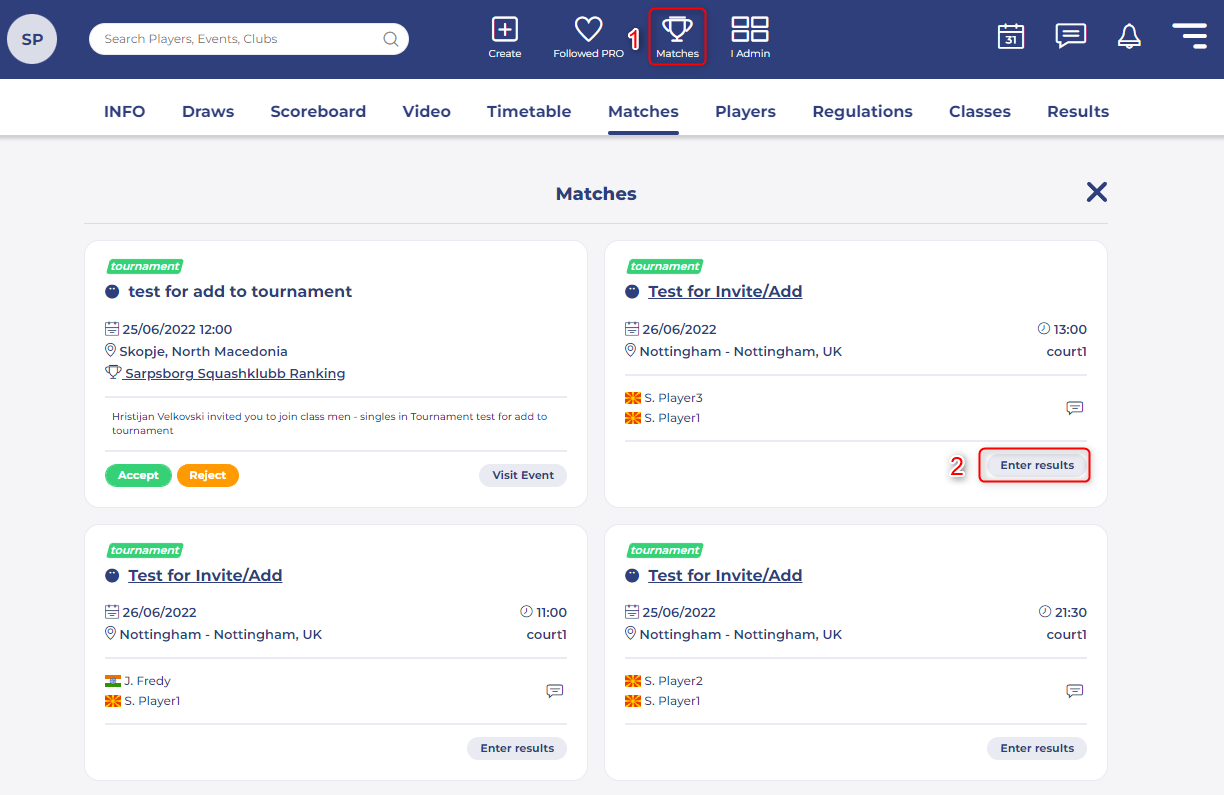
Task: Click the clock icon beside 21:30
Action: (1044, 612)
